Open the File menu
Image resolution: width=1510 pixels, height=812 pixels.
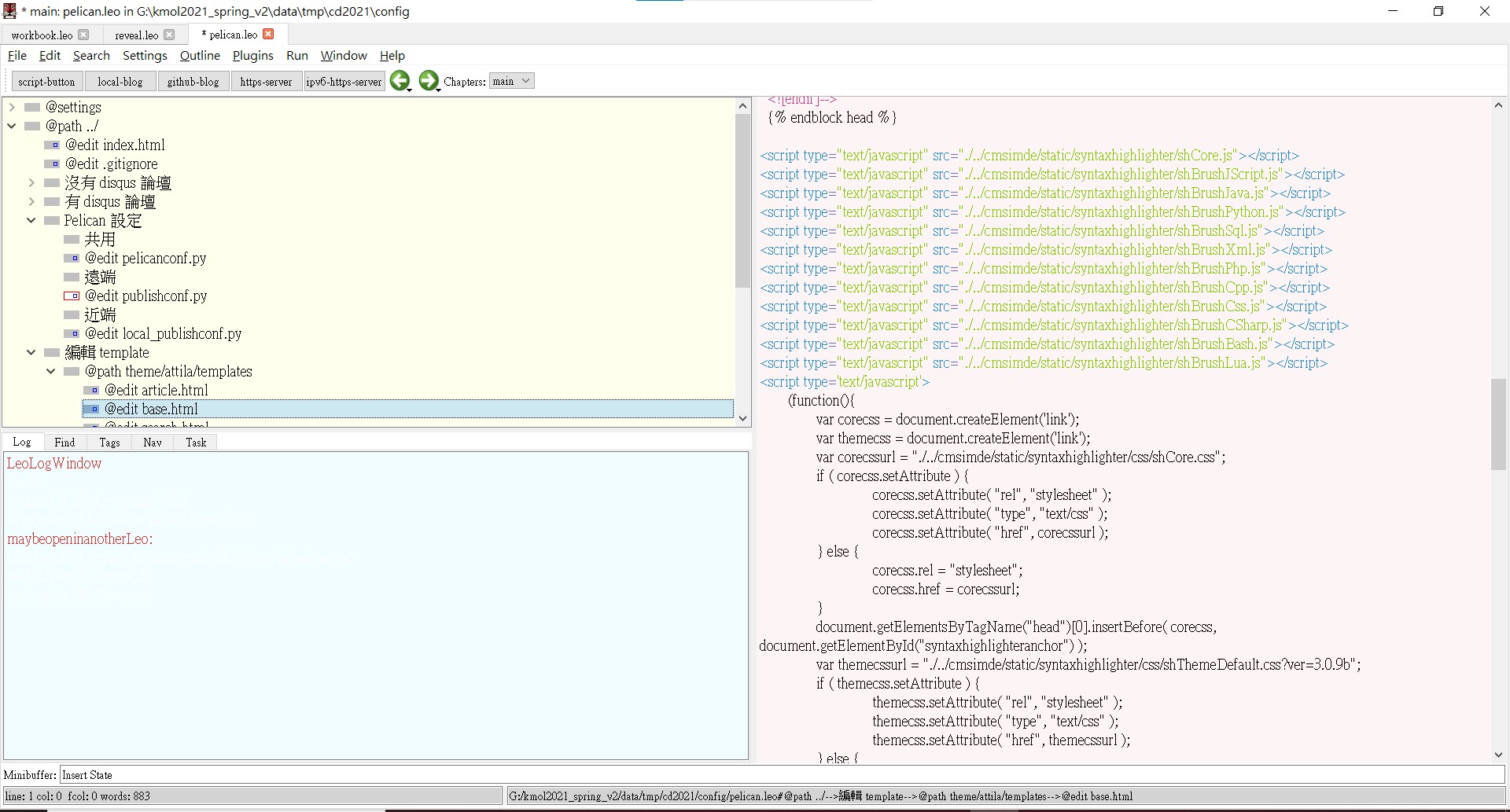17,55
